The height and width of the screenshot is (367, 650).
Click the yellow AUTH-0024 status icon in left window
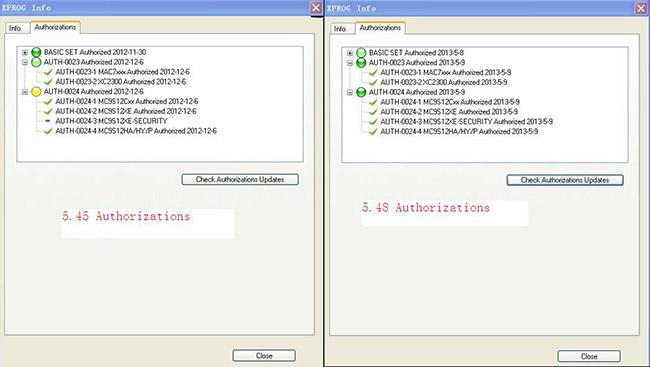(36, 92)
